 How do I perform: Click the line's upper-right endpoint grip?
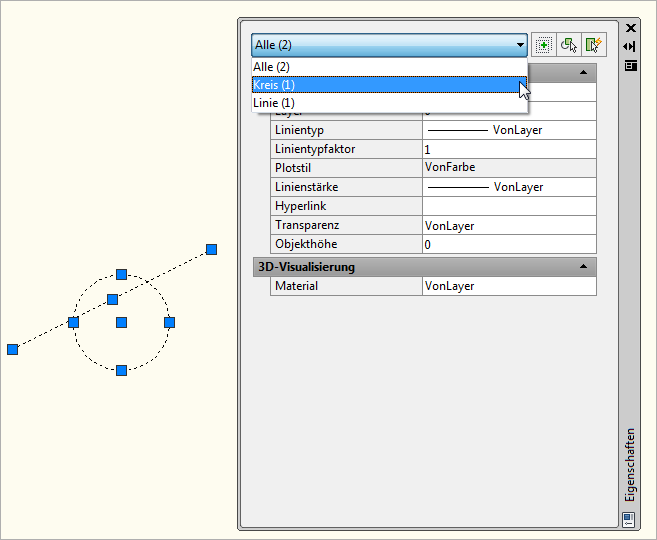[211, 249]
